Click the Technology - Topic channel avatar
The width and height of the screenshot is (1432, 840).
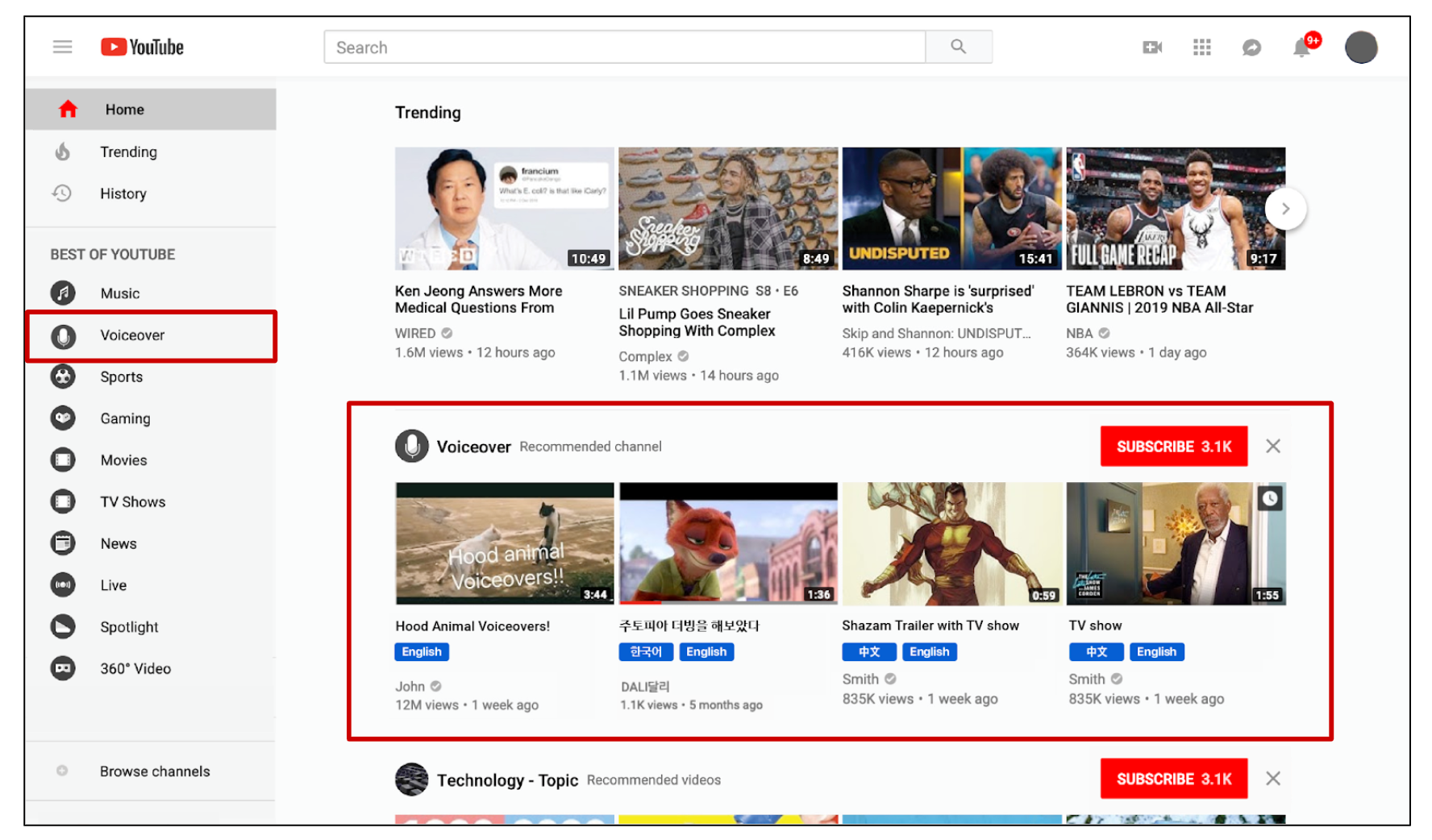coord(412,780)
